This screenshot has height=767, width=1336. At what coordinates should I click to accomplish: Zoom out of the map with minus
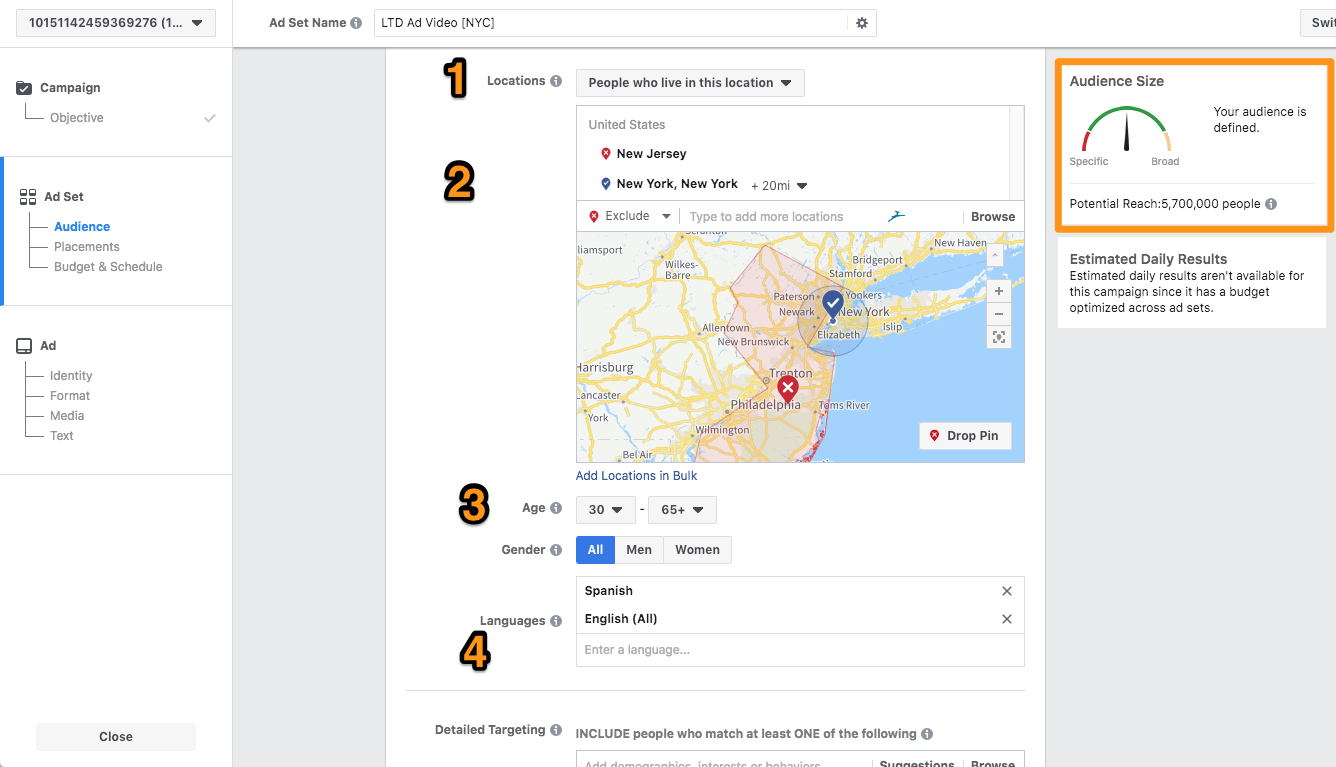click(x=998, y=314)
